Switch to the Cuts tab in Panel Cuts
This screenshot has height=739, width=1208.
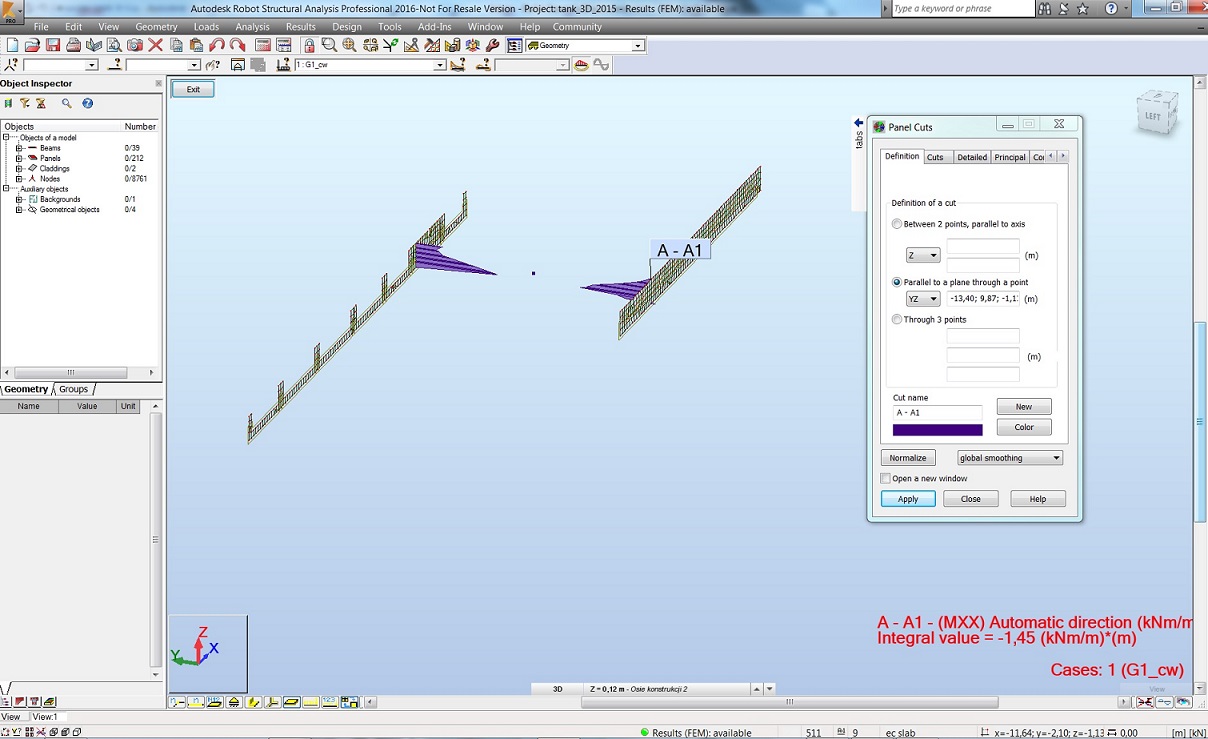click(937, 157)
